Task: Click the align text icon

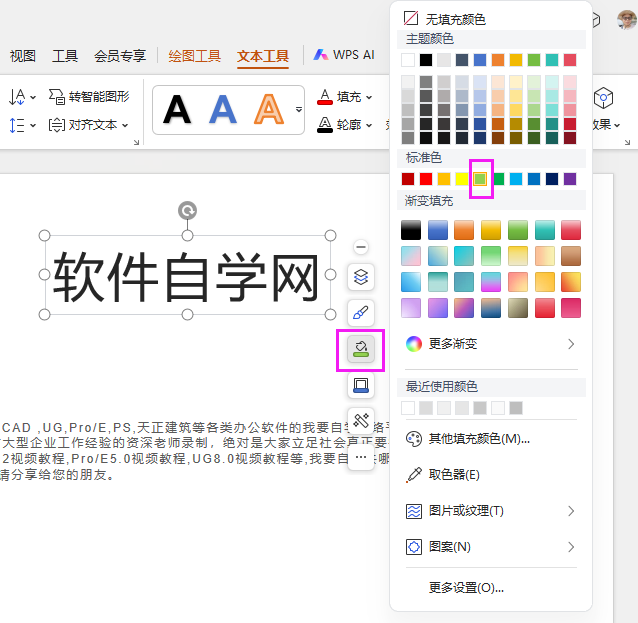Action: click(x=57, y=125)
